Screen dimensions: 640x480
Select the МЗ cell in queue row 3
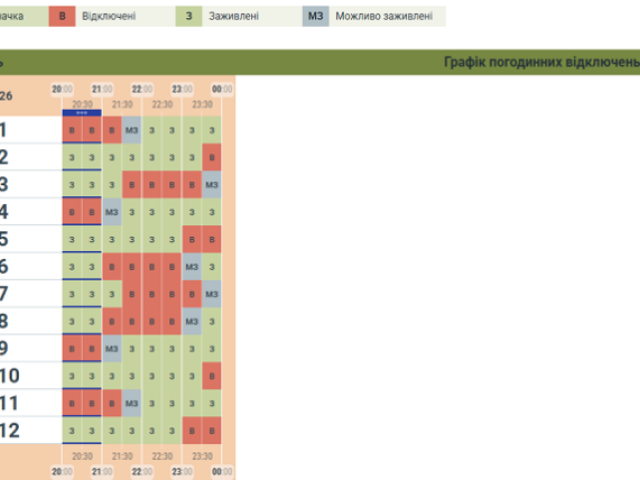[212, 184]
